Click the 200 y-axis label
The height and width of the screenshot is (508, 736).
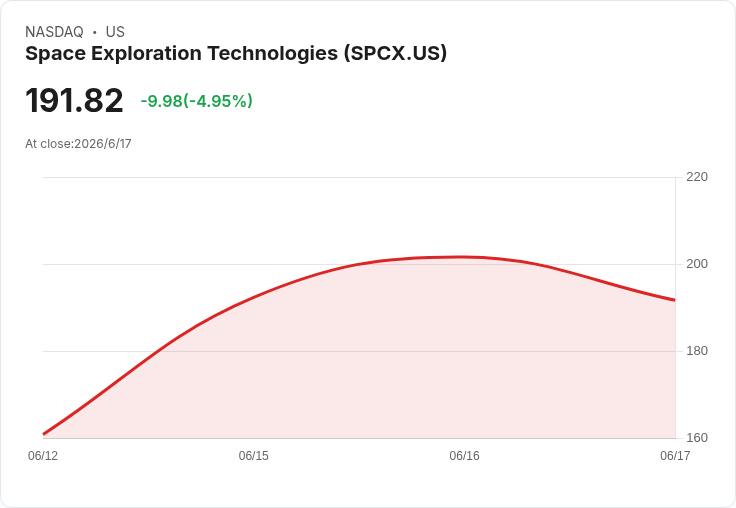tap(697, 264)
